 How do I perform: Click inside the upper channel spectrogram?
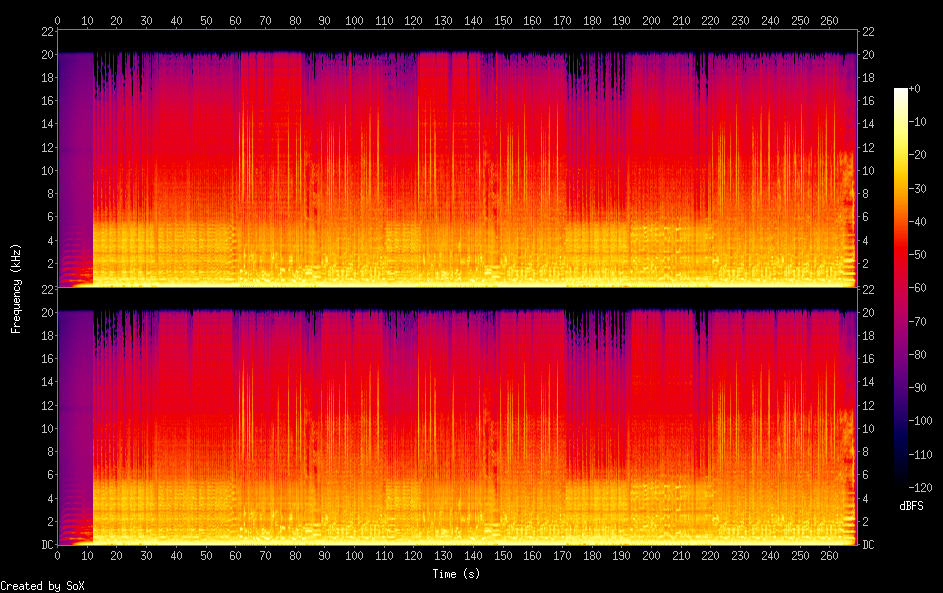pyautogui.click(x=457, y=159)
